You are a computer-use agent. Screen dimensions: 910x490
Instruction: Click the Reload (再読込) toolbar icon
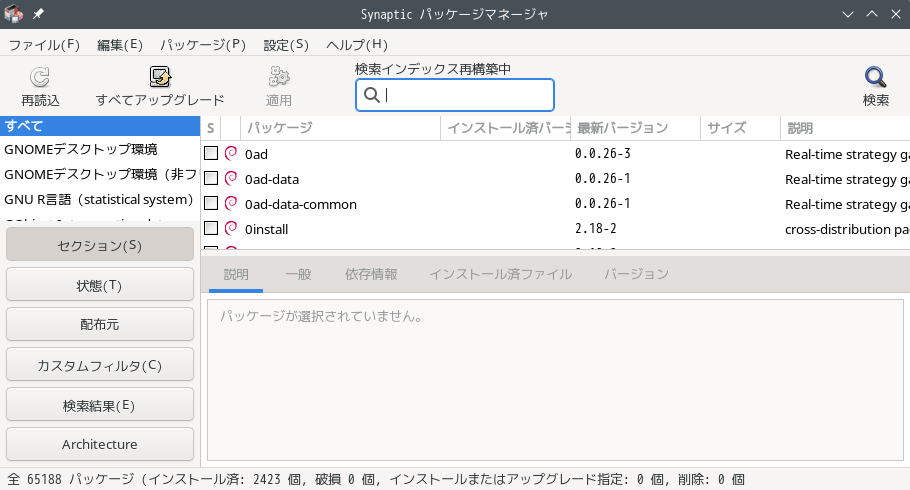[x=40, y=77]
